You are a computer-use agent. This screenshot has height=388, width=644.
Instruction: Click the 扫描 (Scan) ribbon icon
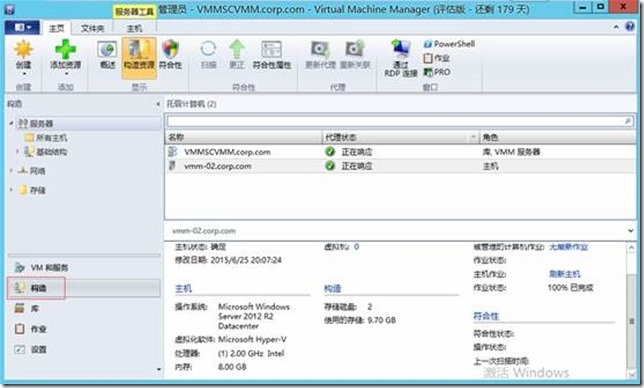tap(208, 50)
